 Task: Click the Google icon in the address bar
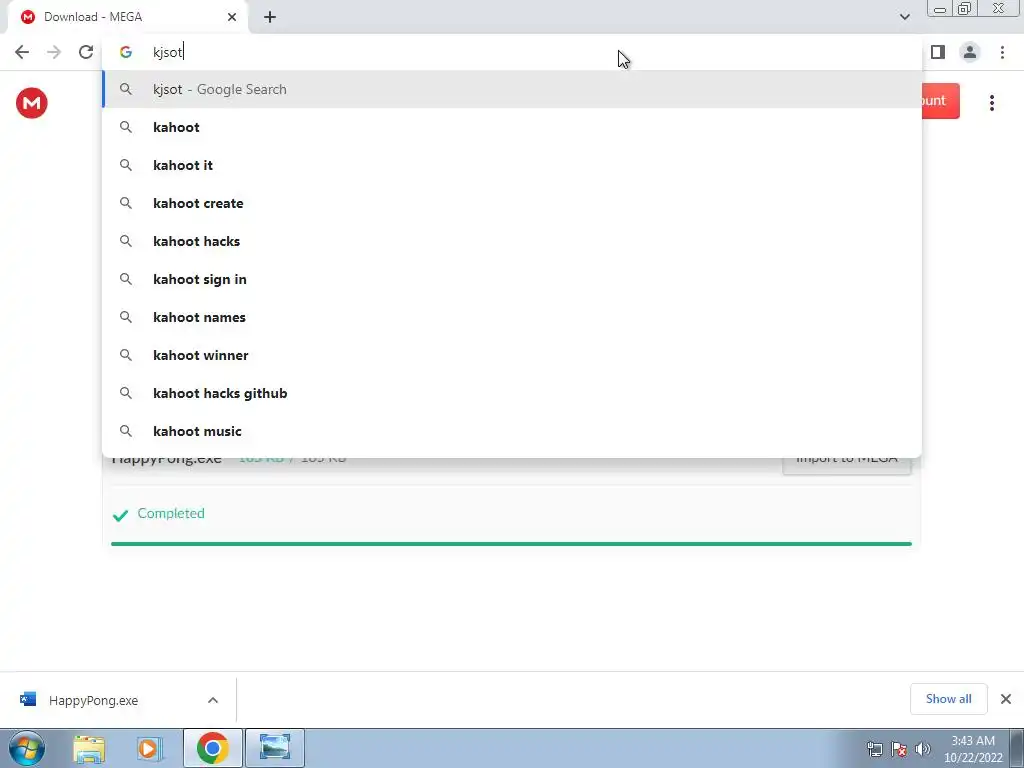click(x=125, y=52)
